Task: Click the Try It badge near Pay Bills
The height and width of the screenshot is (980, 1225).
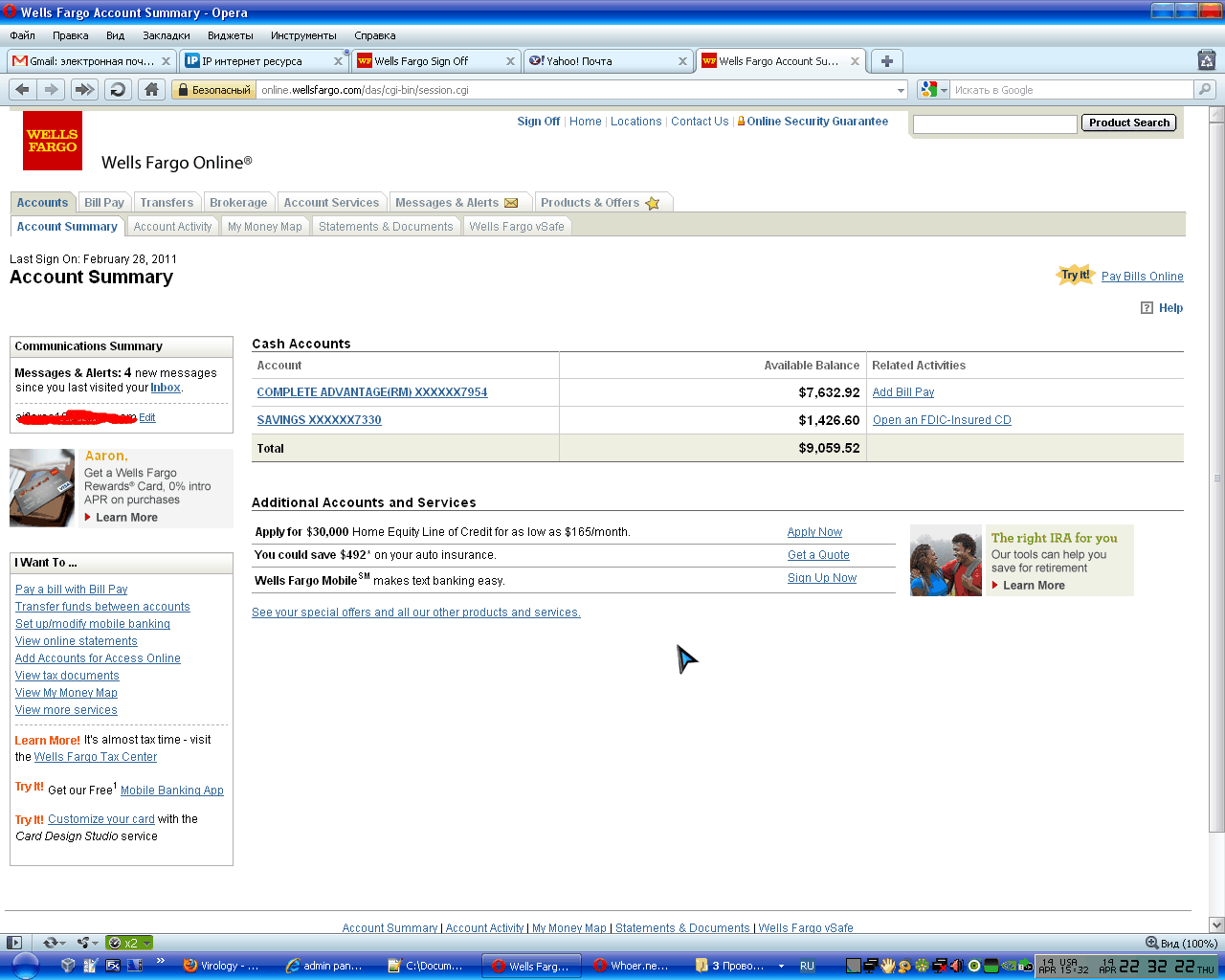Action: (x=1076, y=276)
